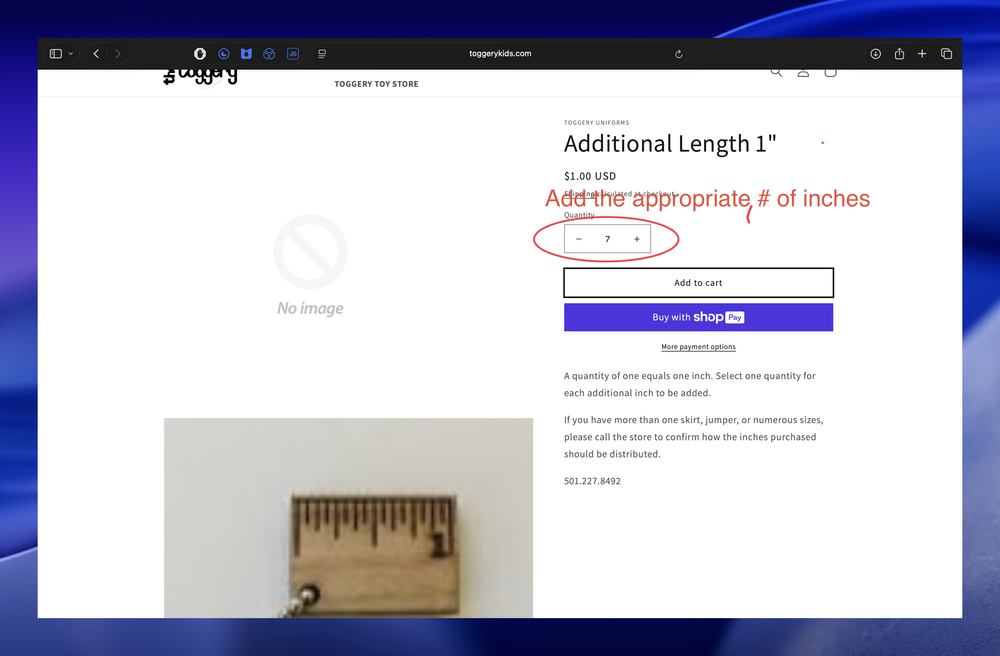
Task: Go back to the previous page
Action: [x=96, y=54]
